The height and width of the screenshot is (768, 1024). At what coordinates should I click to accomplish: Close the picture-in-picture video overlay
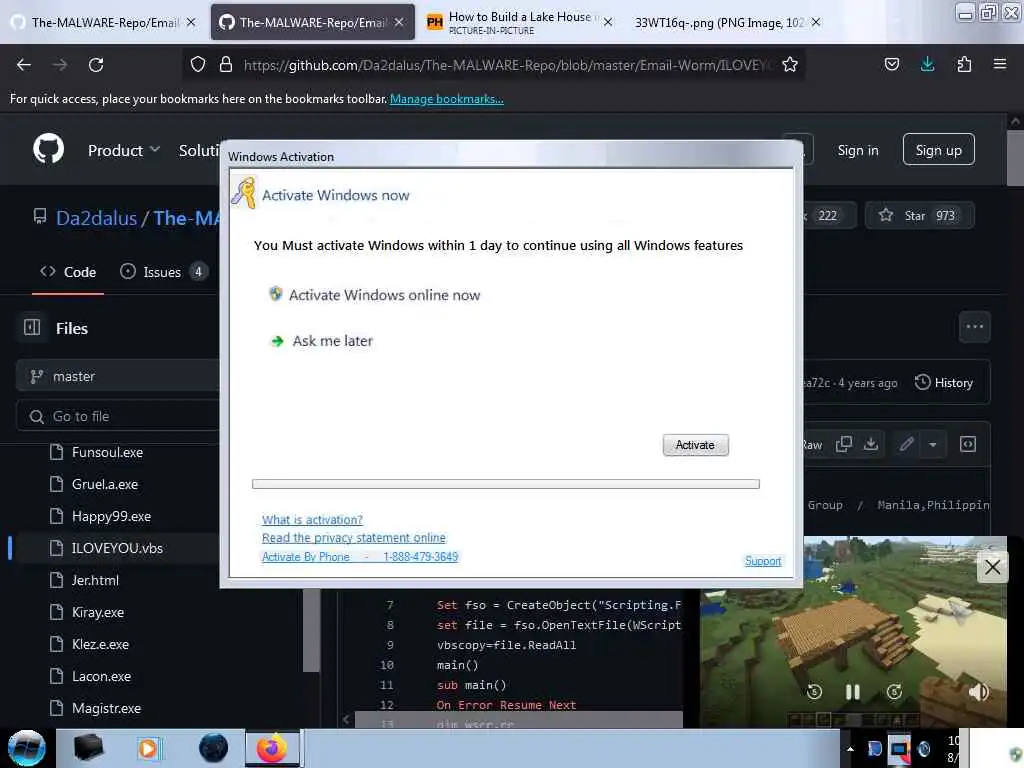[x=992, y=567]
